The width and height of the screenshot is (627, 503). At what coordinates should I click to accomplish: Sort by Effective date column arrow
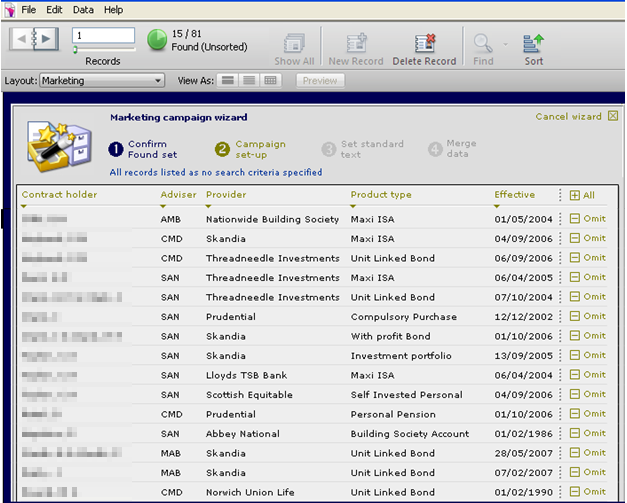point(497,206)
